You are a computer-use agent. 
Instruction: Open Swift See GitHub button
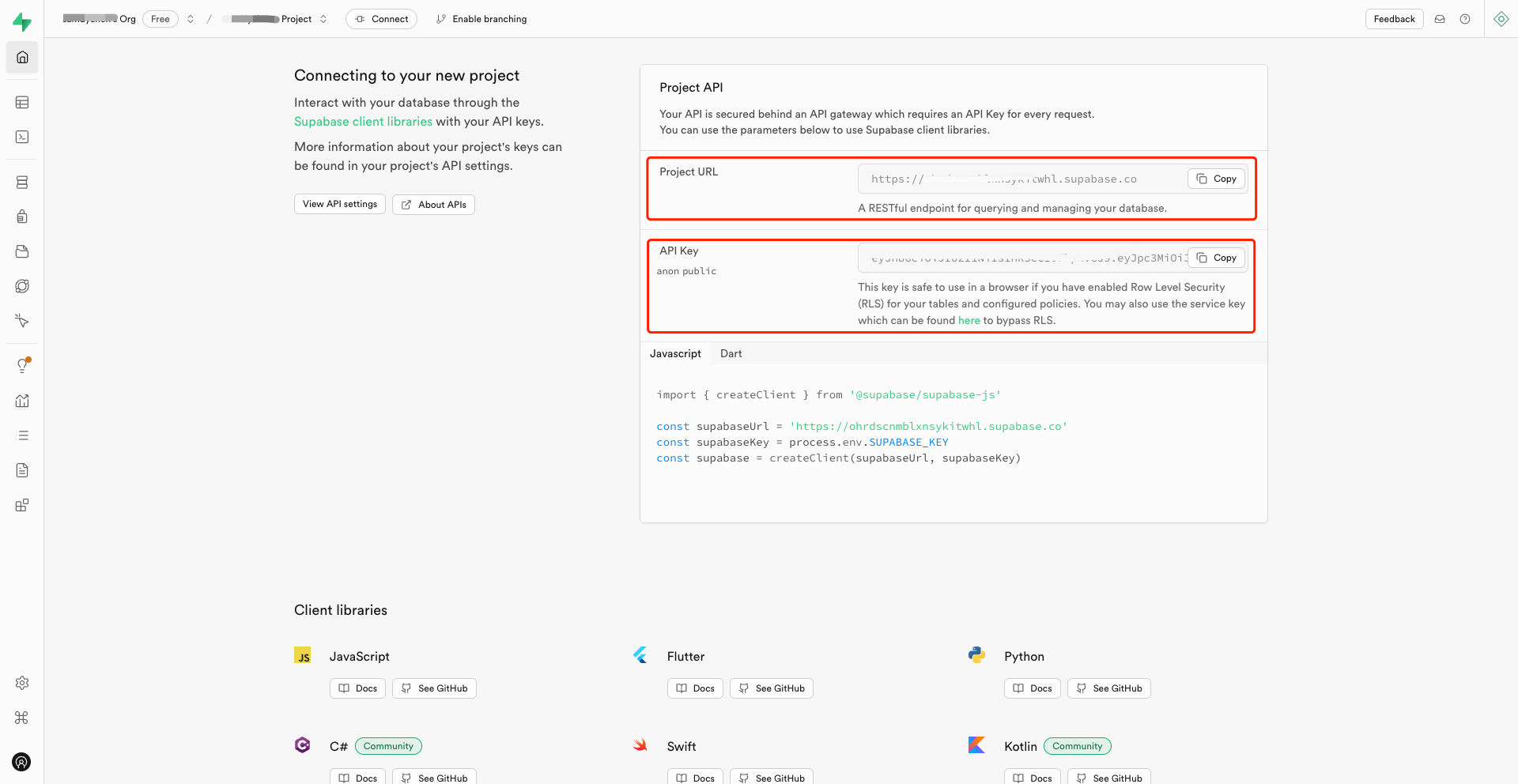click(x=772, y=777)
